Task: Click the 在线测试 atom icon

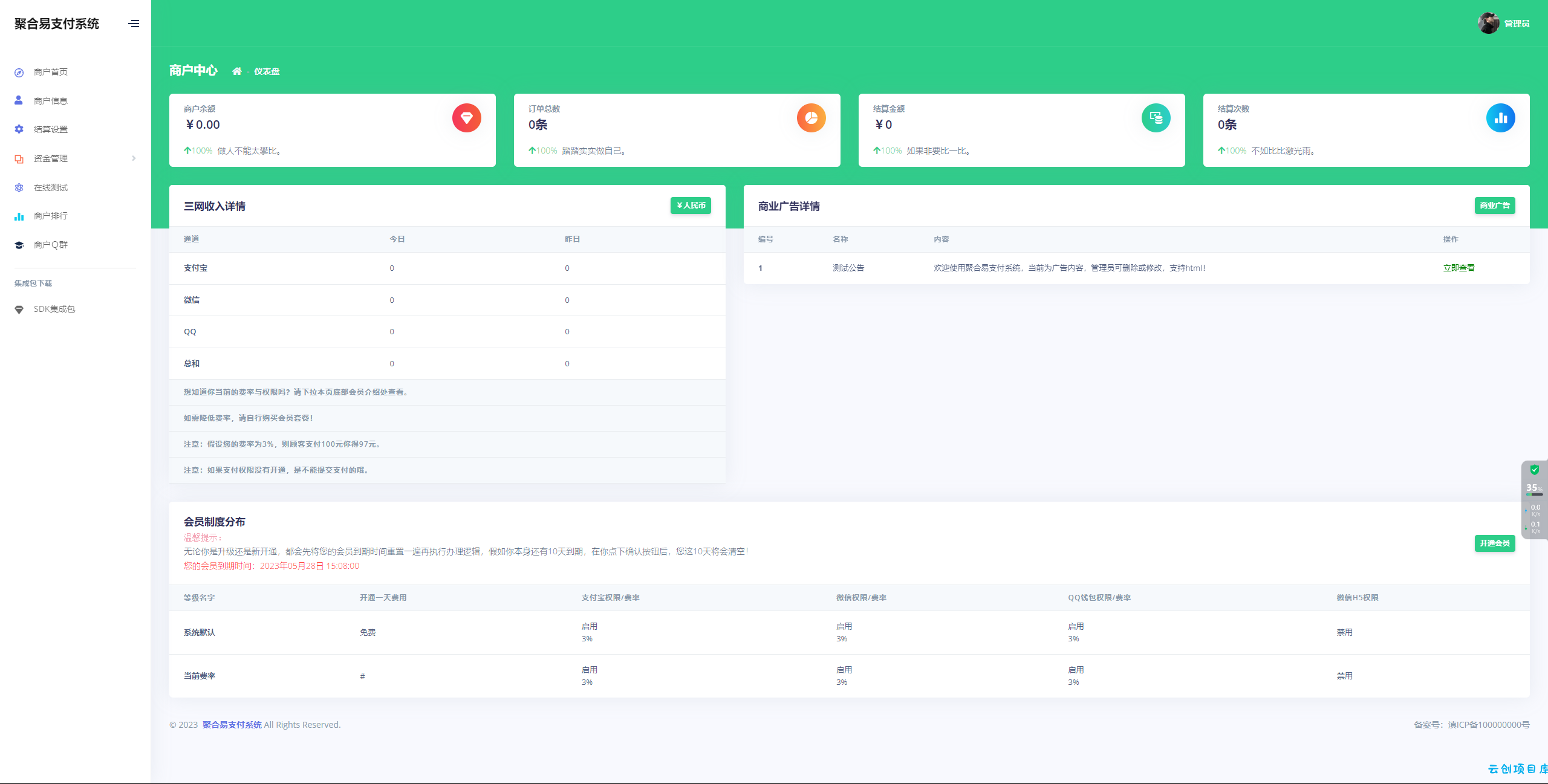Action: [19, 187]
